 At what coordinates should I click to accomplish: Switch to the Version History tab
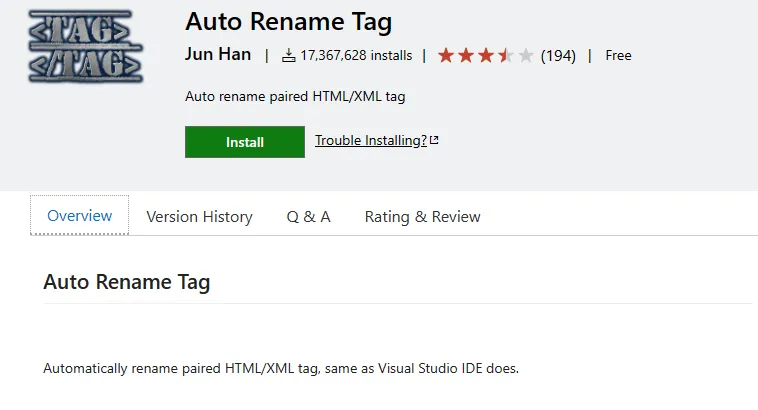[199, 217]
